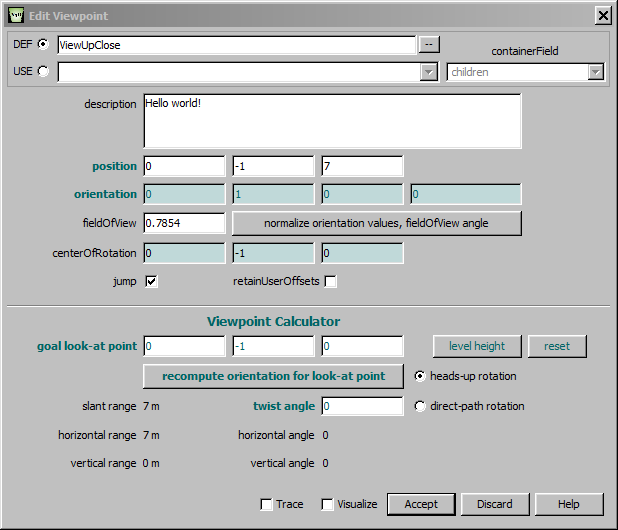Image resolution: width=618 pixels, height=530 pixels.
Task: Select the DEF radio button
Action: pyautogui.click(x=43, y=44)
